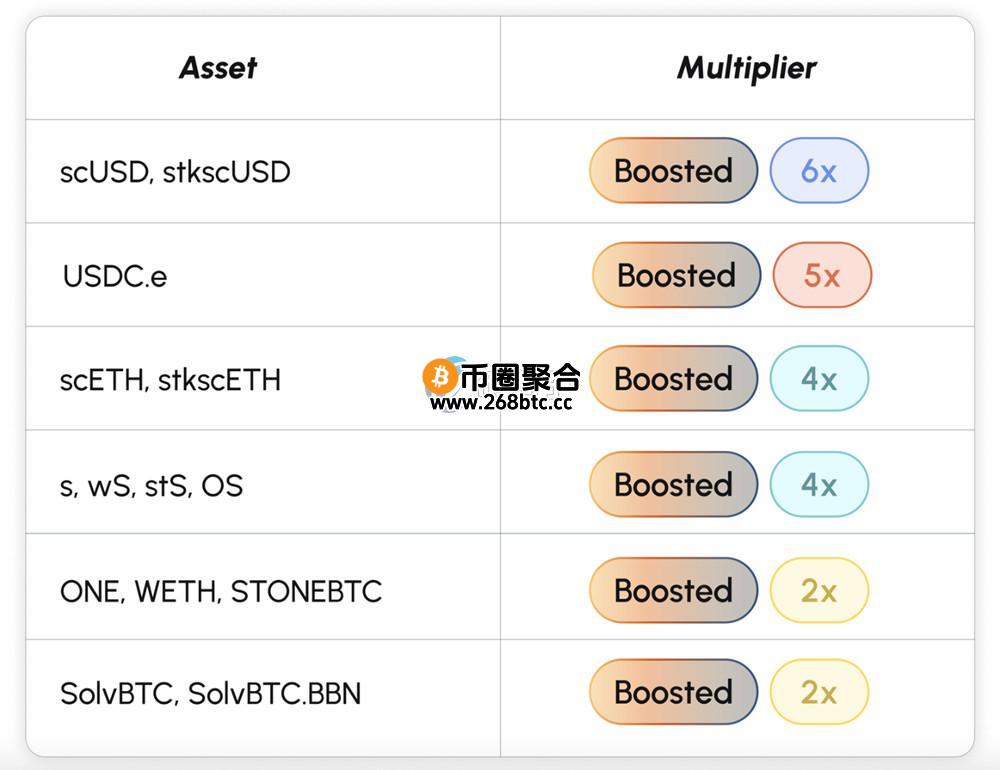Click the 4x badge for wS row
Viewport: 1000px width, 770px height.
point(819,484)
